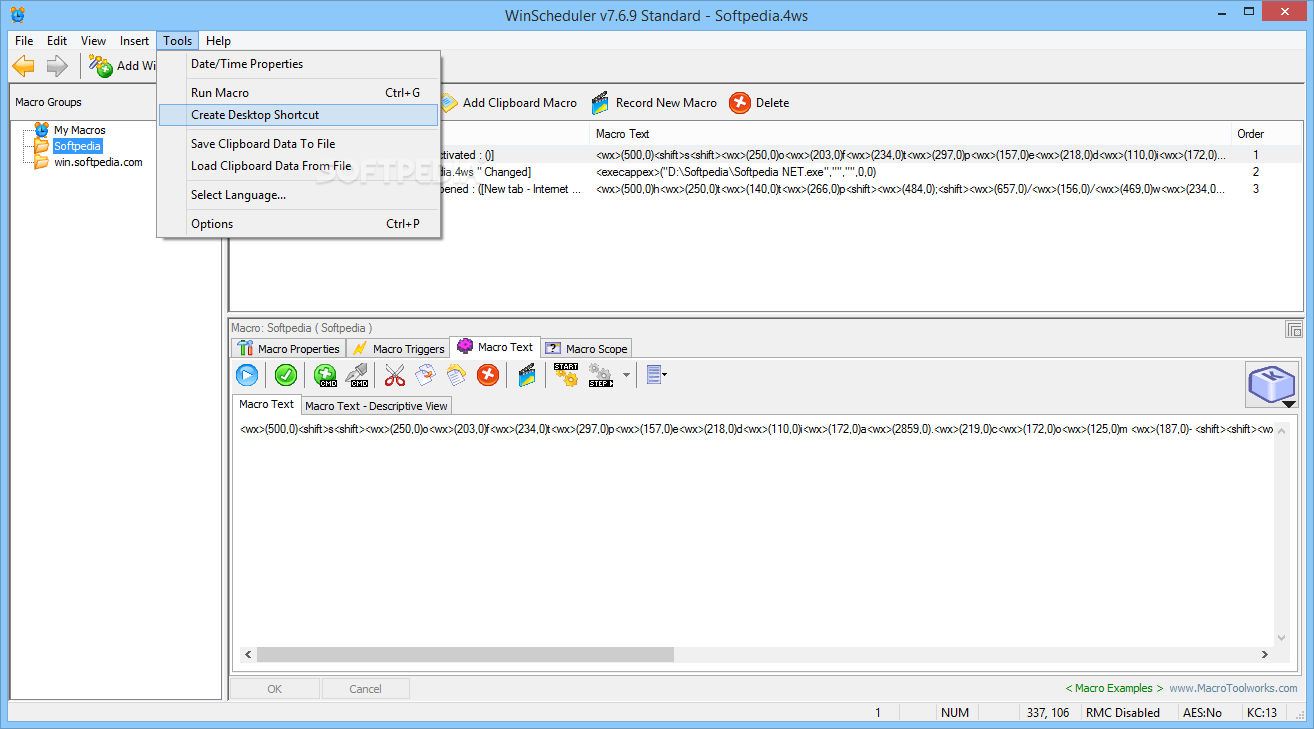Click the Record New Macro clapperboard icon
The image size is (1314, 729).
600,102
